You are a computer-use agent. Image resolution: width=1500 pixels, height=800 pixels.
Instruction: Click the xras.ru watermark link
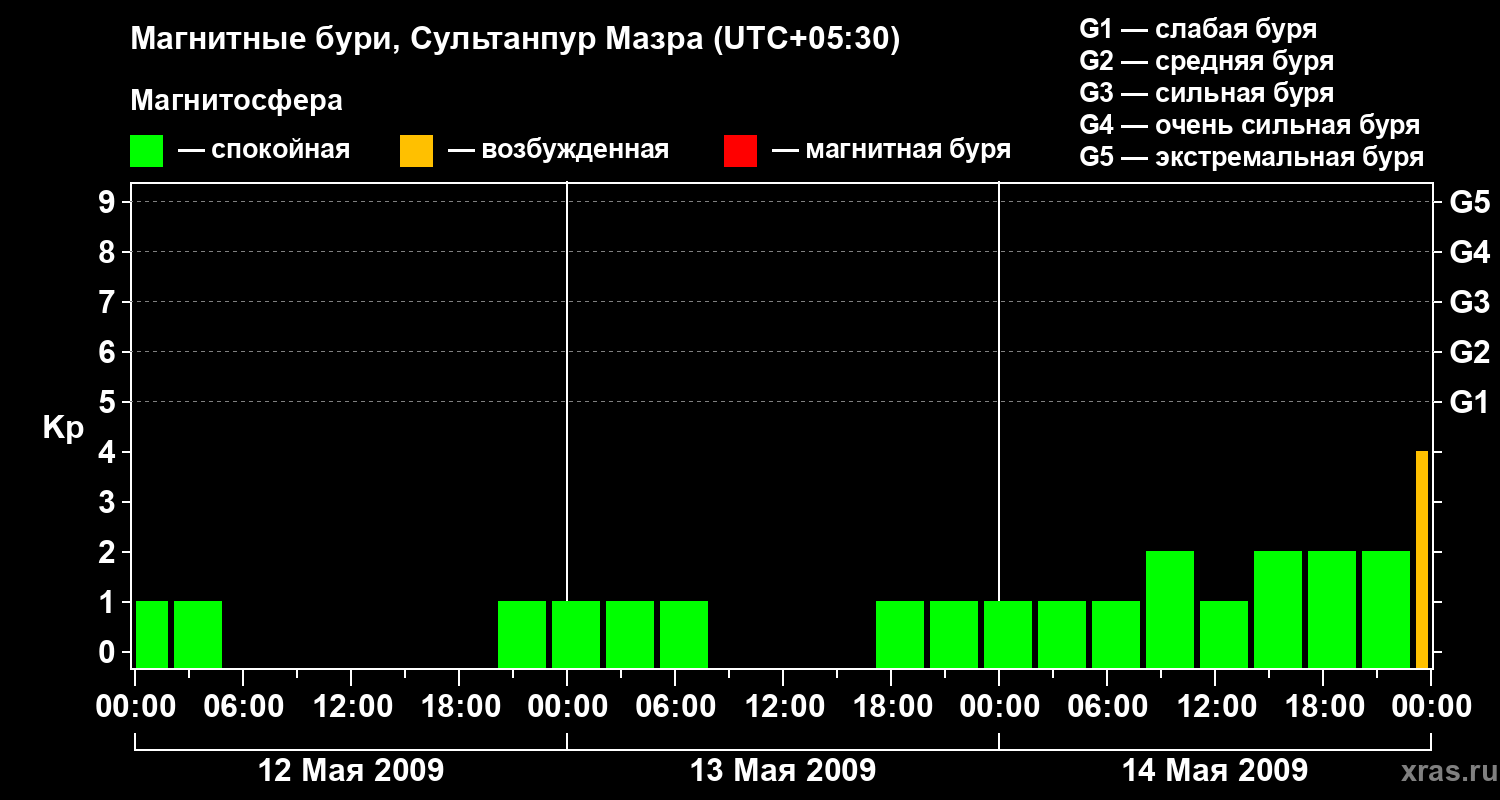pyautogui.click(x=1444, y=771)
